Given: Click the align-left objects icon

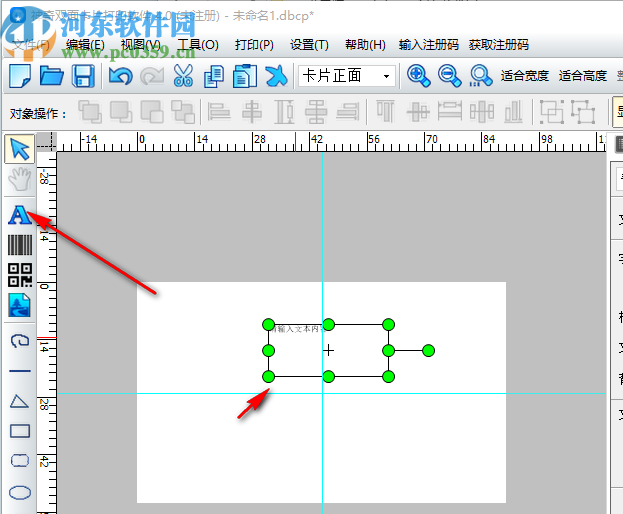Looking at the screenshot, I should tap(219, 112).
